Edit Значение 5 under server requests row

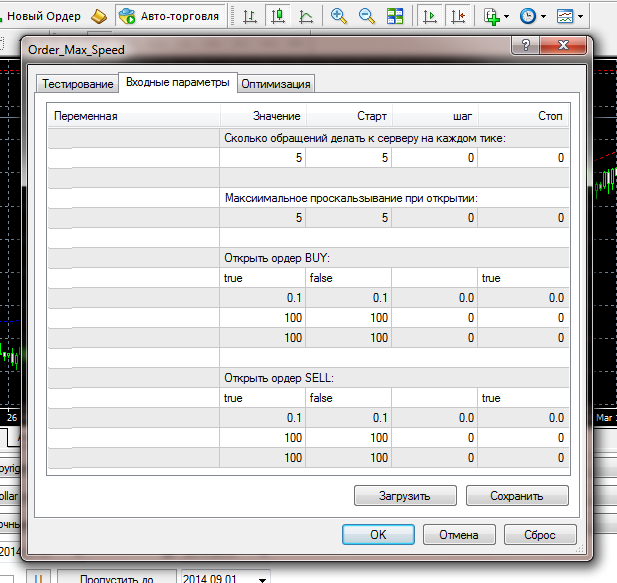(x=262, y=158)
